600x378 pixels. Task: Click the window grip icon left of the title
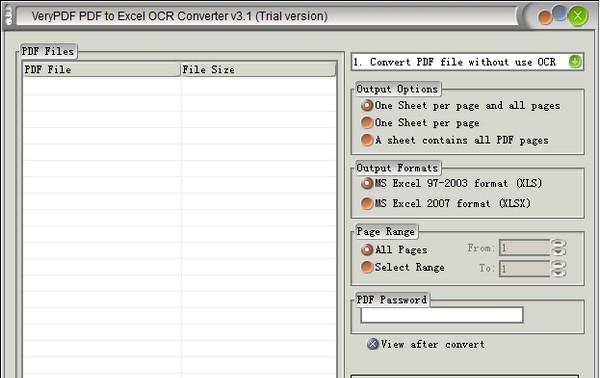[x=8, y=16]
